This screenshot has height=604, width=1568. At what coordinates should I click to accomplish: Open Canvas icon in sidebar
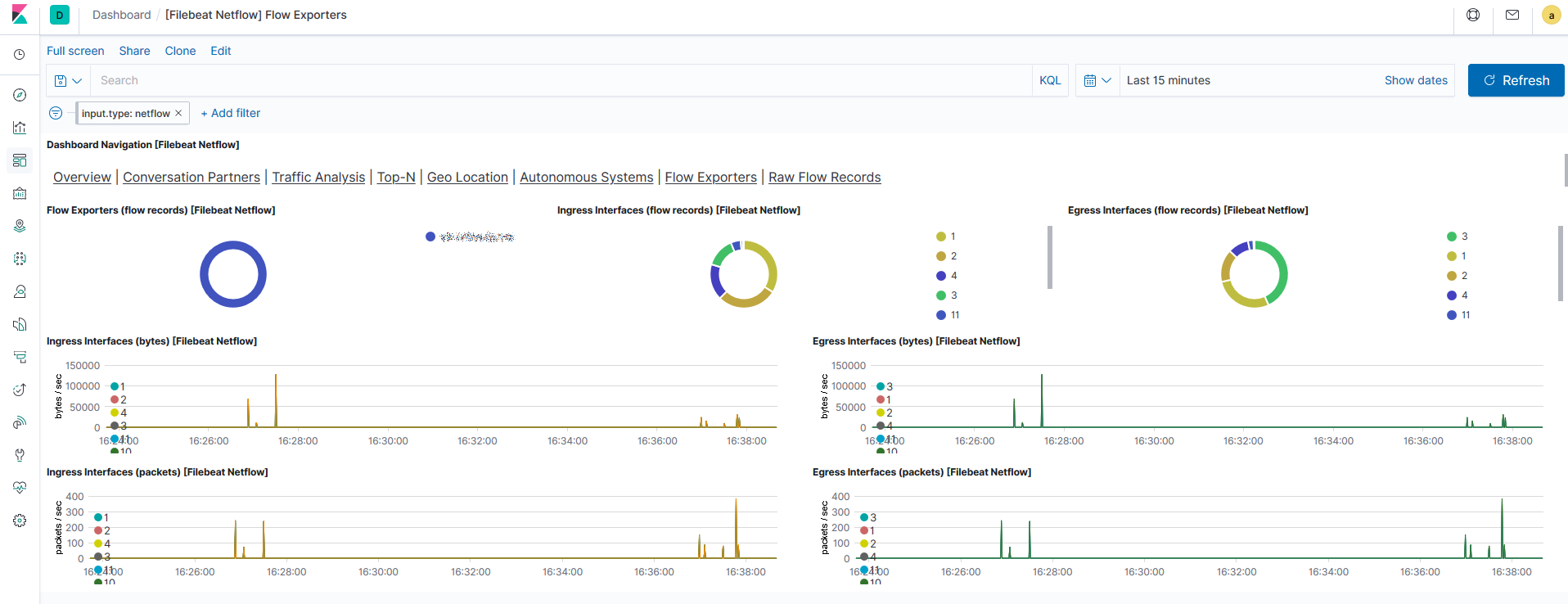(20, 193)
